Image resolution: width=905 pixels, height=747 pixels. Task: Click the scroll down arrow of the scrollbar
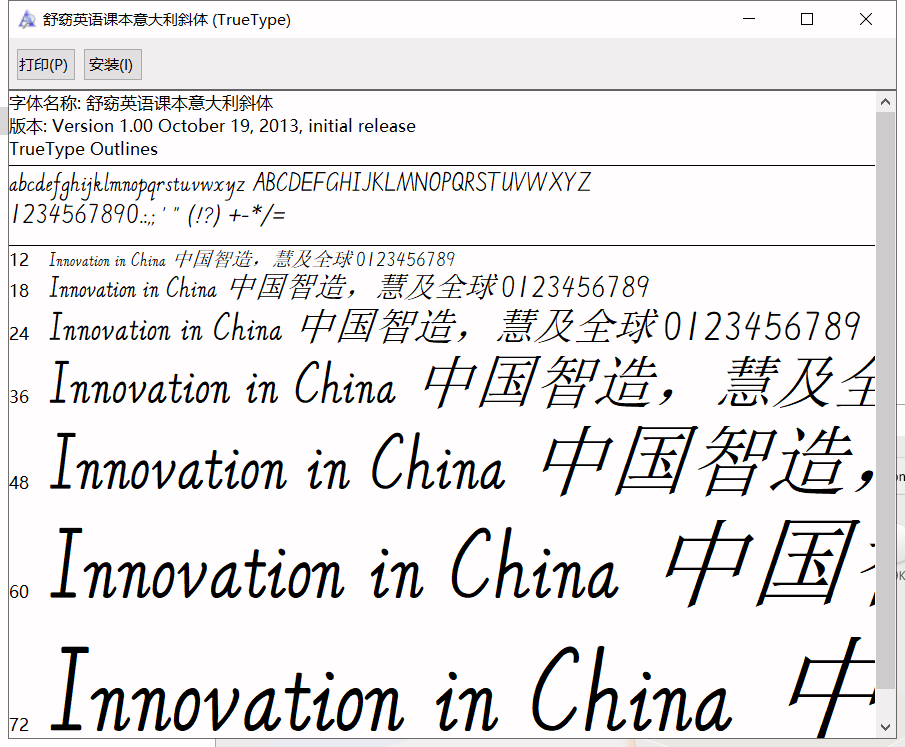(885, 727)
